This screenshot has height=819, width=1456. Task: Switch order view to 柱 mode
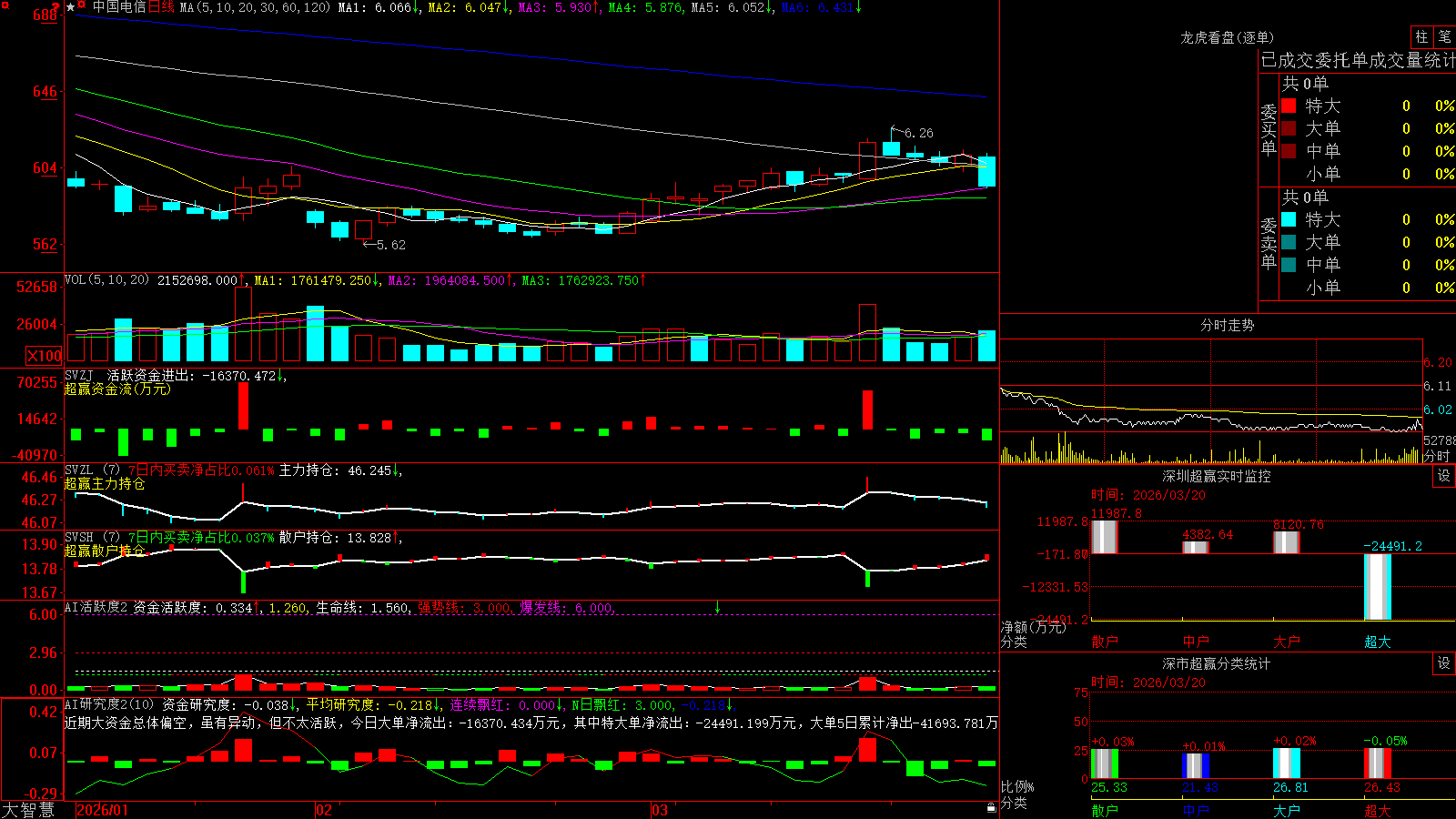pos(1421,37)
